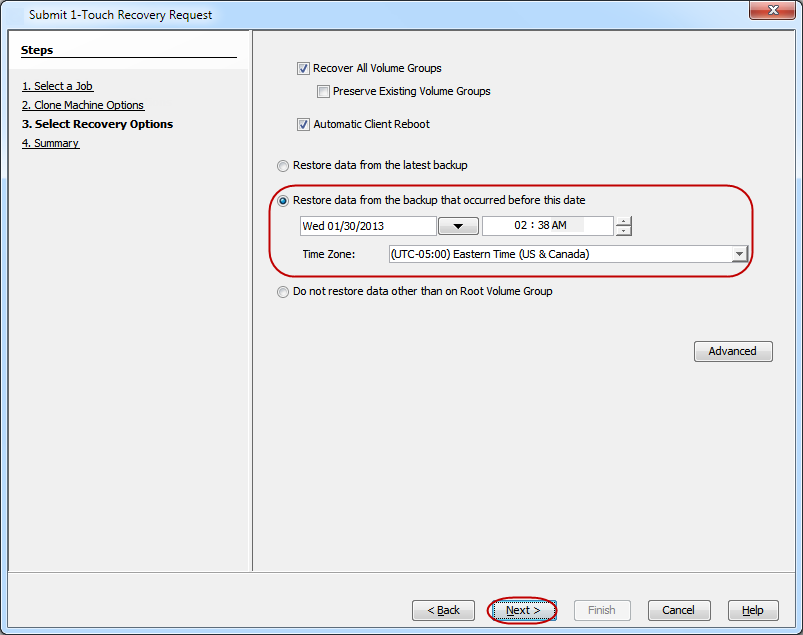Cancel the recovery request
This screenshot has height=635, width=803.
point(678,610)
